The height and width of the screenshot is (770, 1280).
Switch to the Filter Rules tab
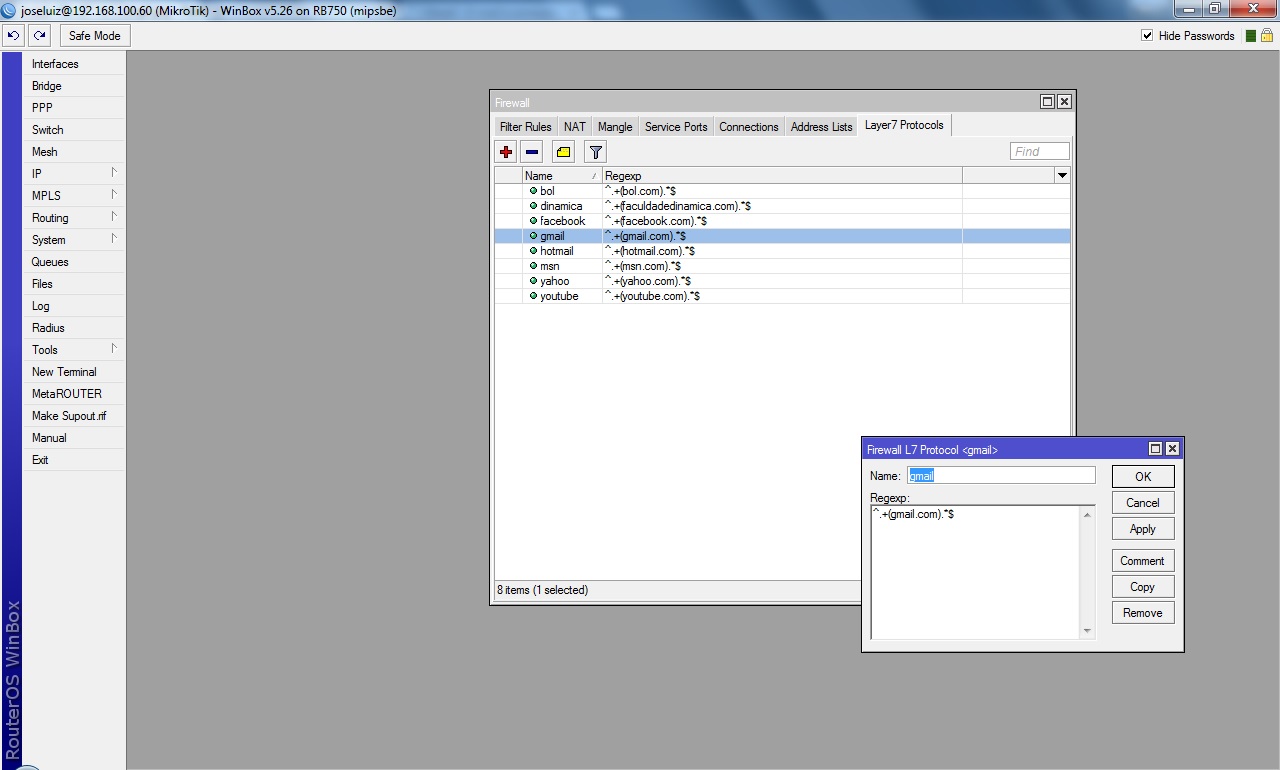(526, 127)
